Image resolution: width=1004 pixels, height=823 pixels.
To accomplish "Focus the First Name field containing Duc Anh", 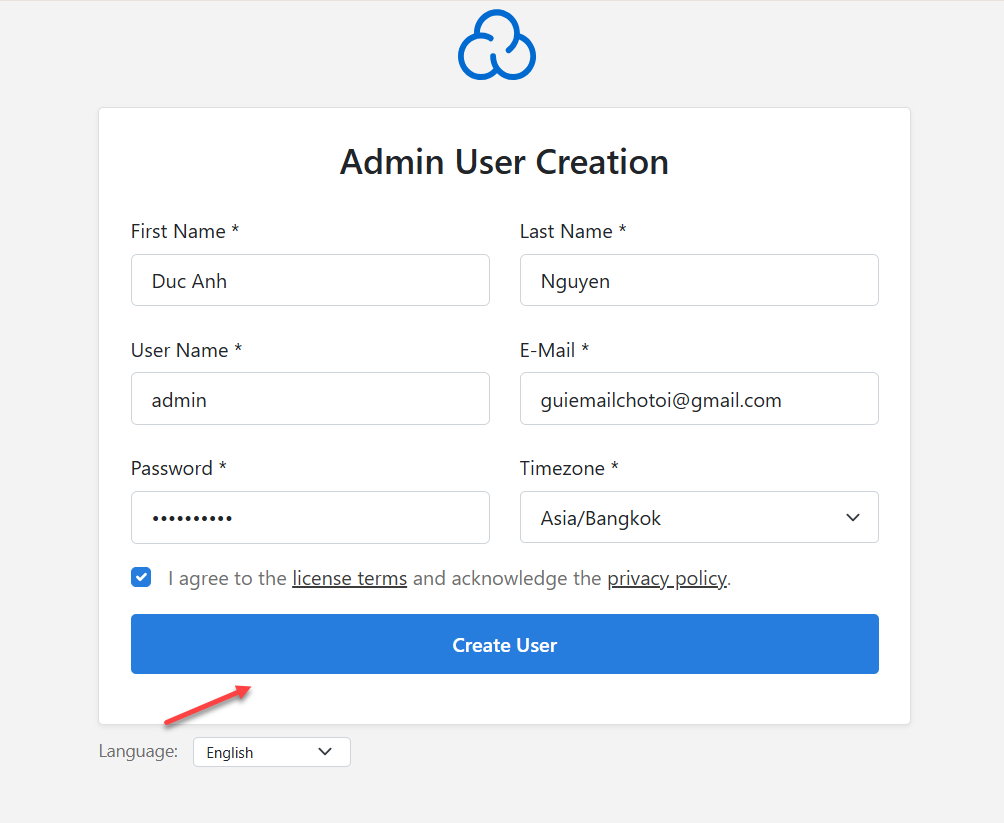I will 310,281.
